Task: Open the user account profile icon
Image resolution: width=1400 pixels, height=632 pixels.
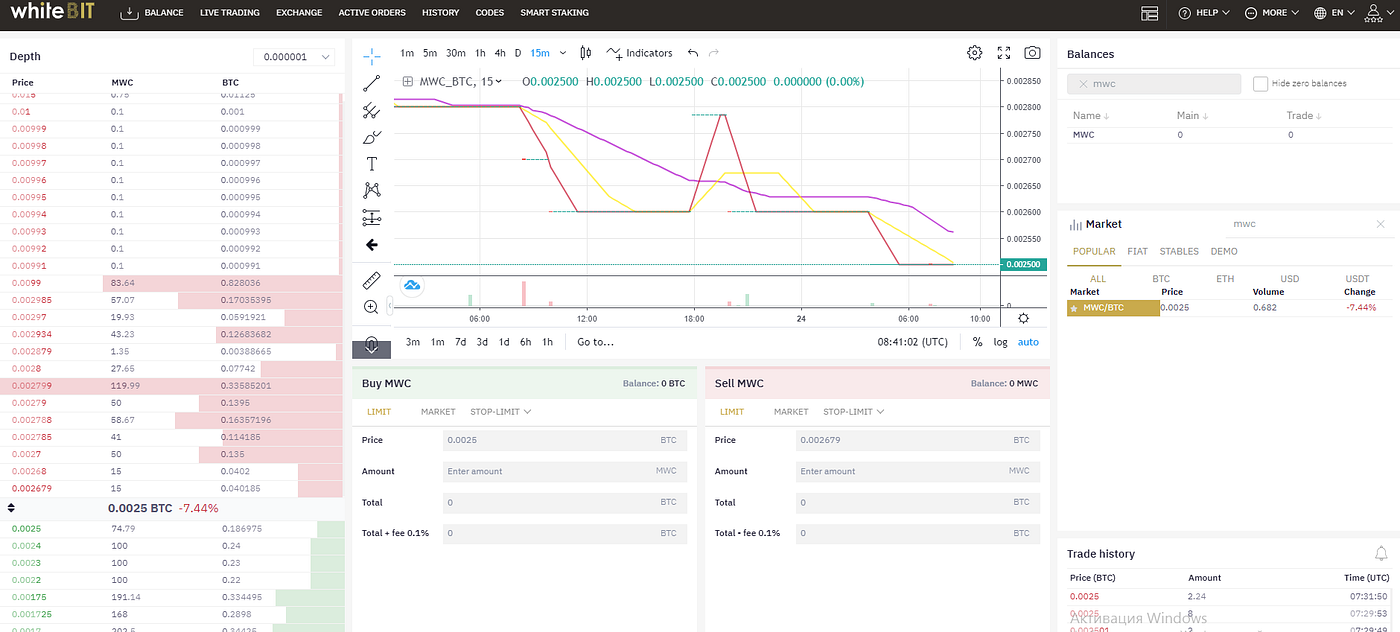Action: 1375,13
